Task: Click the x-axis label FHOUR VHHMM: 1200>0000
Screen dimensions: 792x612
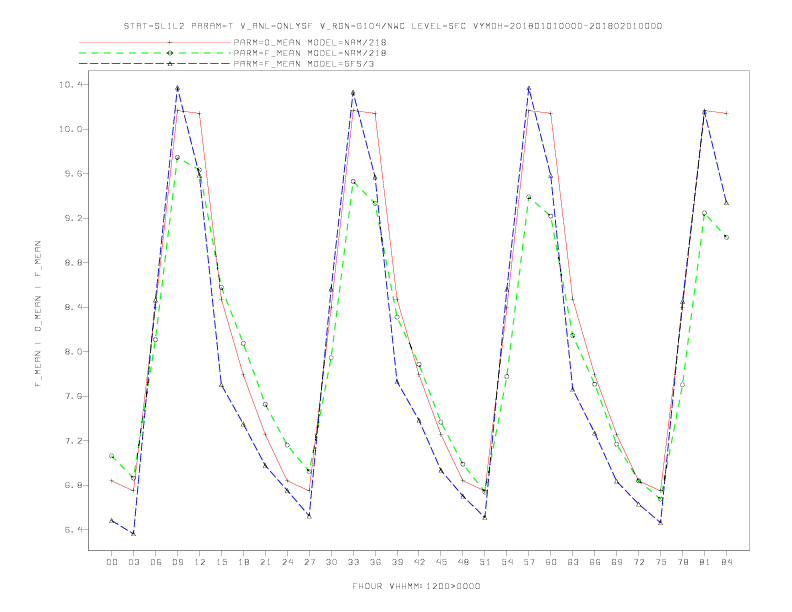Action: (416, 586)
